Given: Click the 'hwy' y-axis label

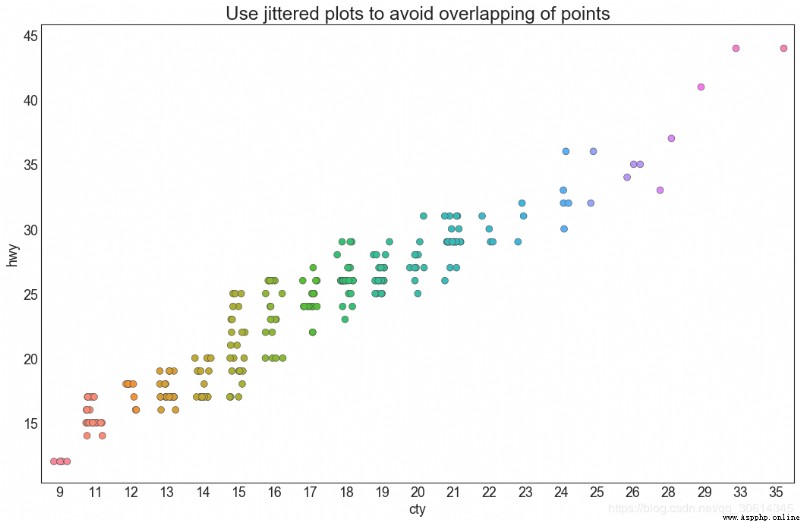Looking at the screenshot, I should point(13,255).
